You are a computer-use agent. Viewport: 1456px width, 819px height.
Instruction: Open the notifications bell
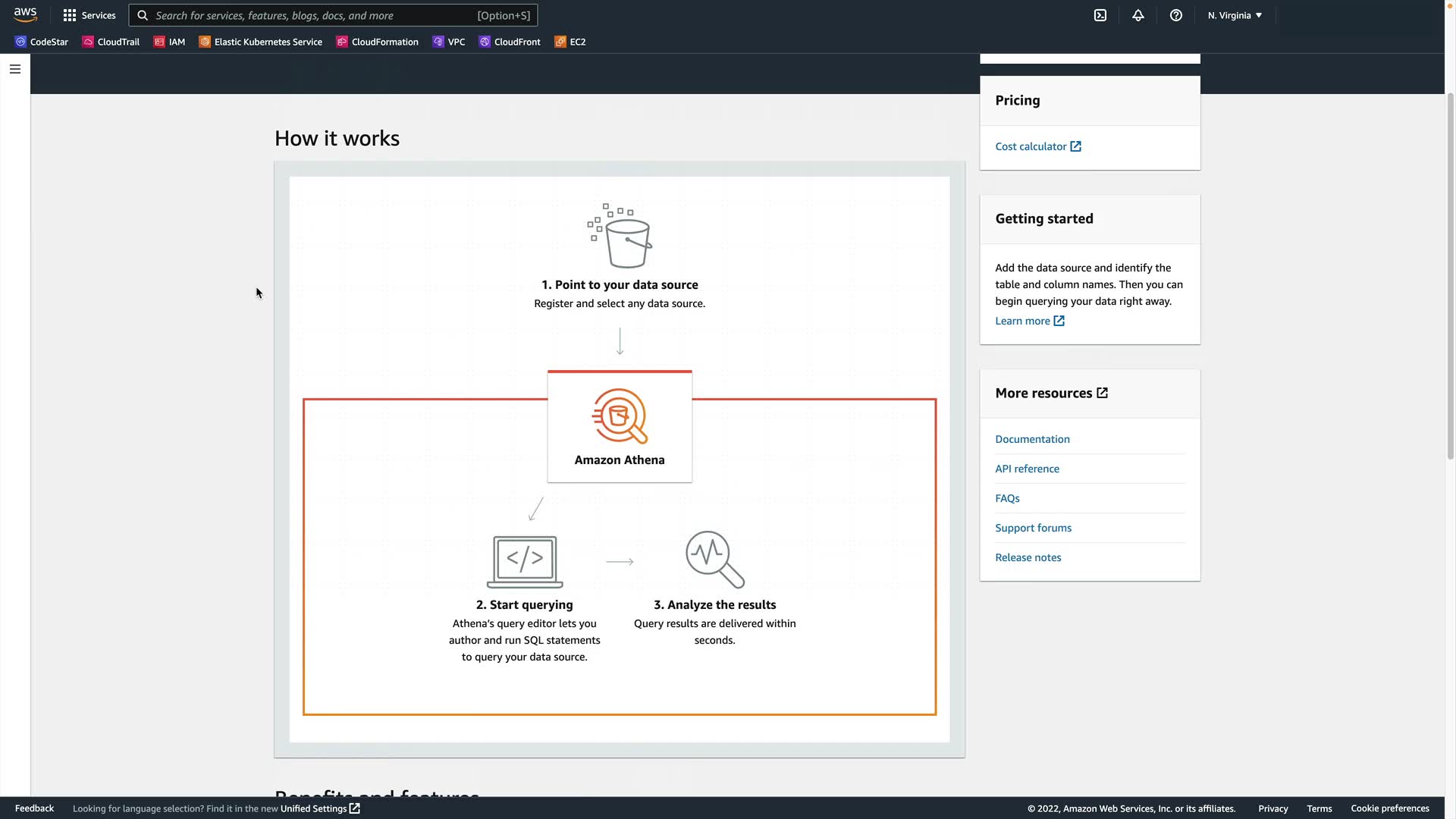point(1138,15)
